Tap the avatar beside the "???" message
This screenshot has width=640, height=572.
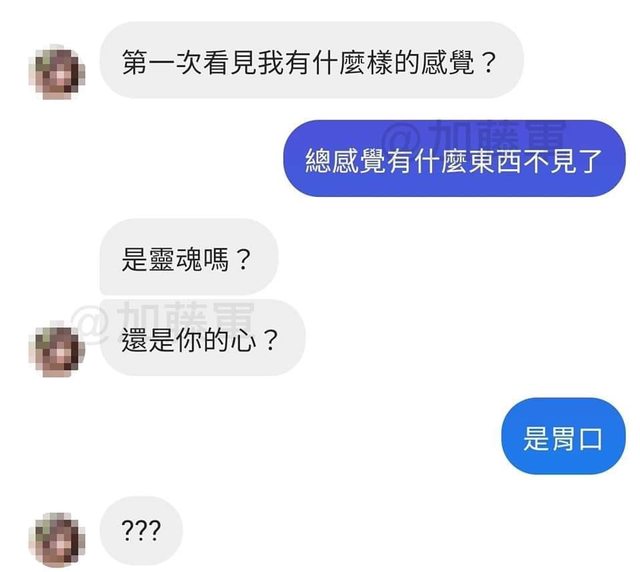57,540
